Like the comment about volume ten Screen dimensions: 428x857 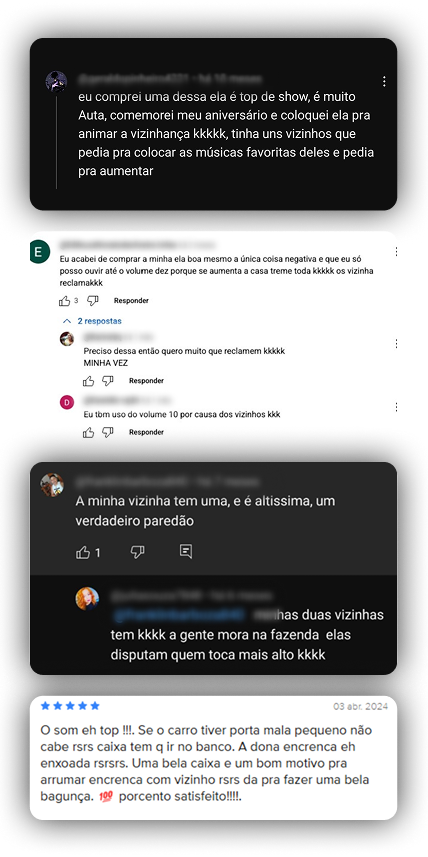pyautogui.click(x=65, y=301)
